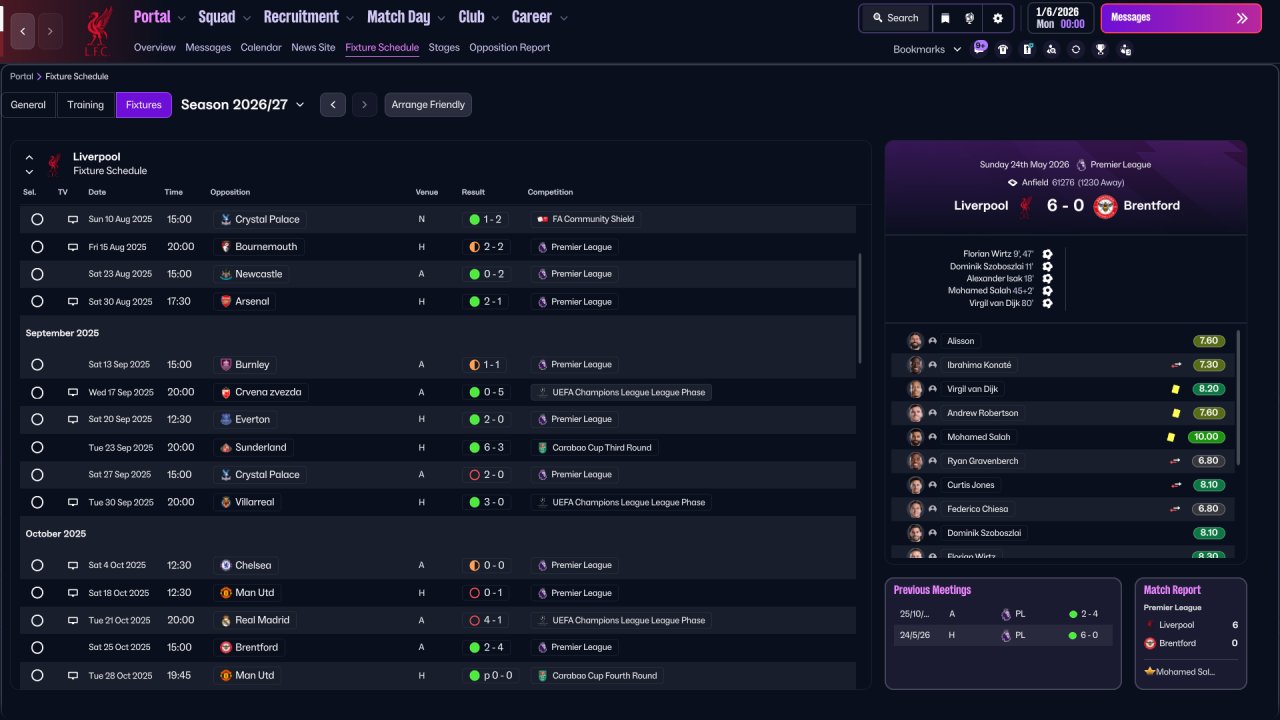The image size is (1280, 720).
Task: Select the Burnley fixture radio button
Action: tap(37, 365)
